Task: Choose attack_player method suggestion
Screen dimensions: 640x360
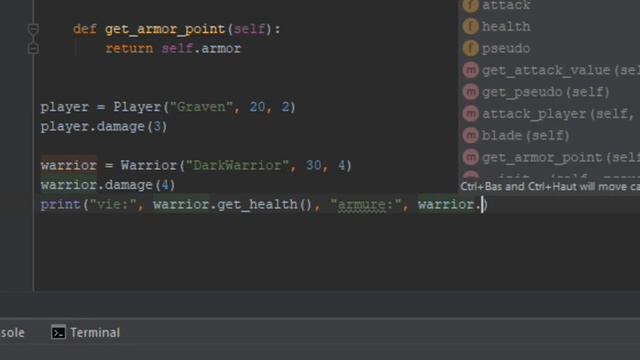Action: coord(549,113)
